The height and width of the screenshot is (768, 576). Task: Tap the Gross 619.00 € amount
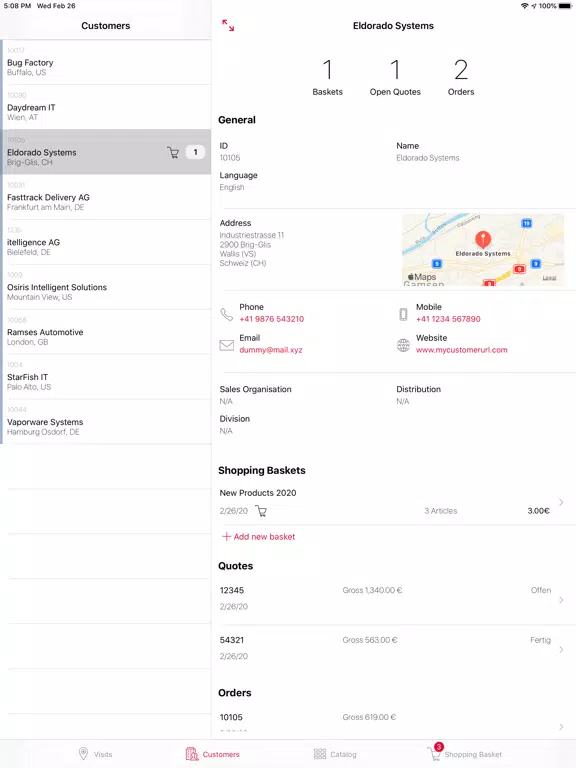click(x=369, y=717)
